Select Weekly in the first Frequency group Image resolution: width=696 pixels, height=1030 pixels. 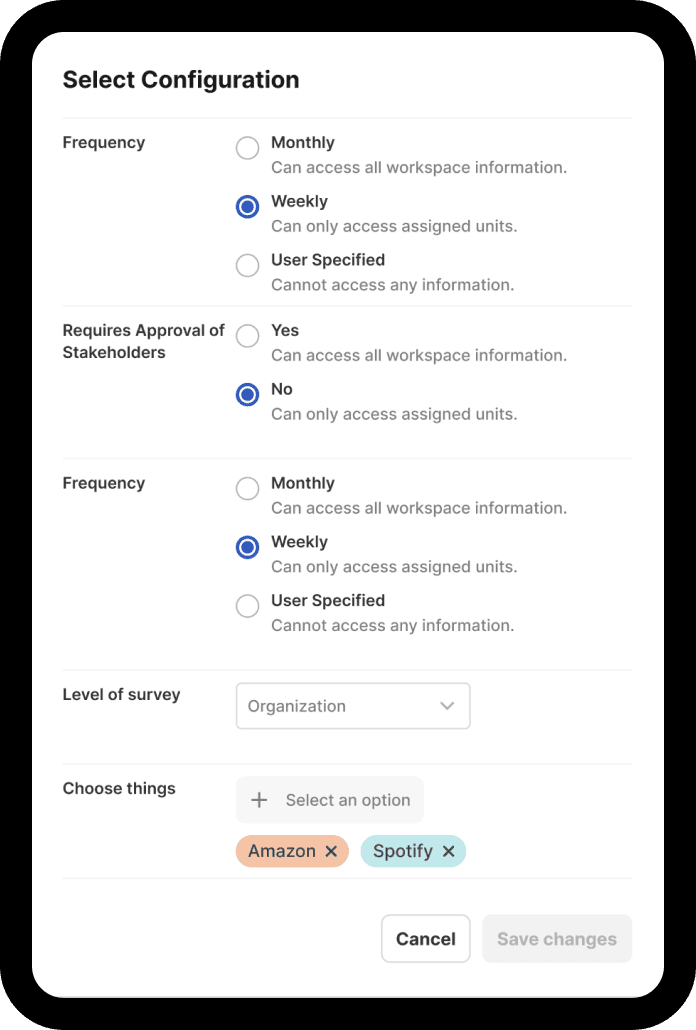pos(248,207)
